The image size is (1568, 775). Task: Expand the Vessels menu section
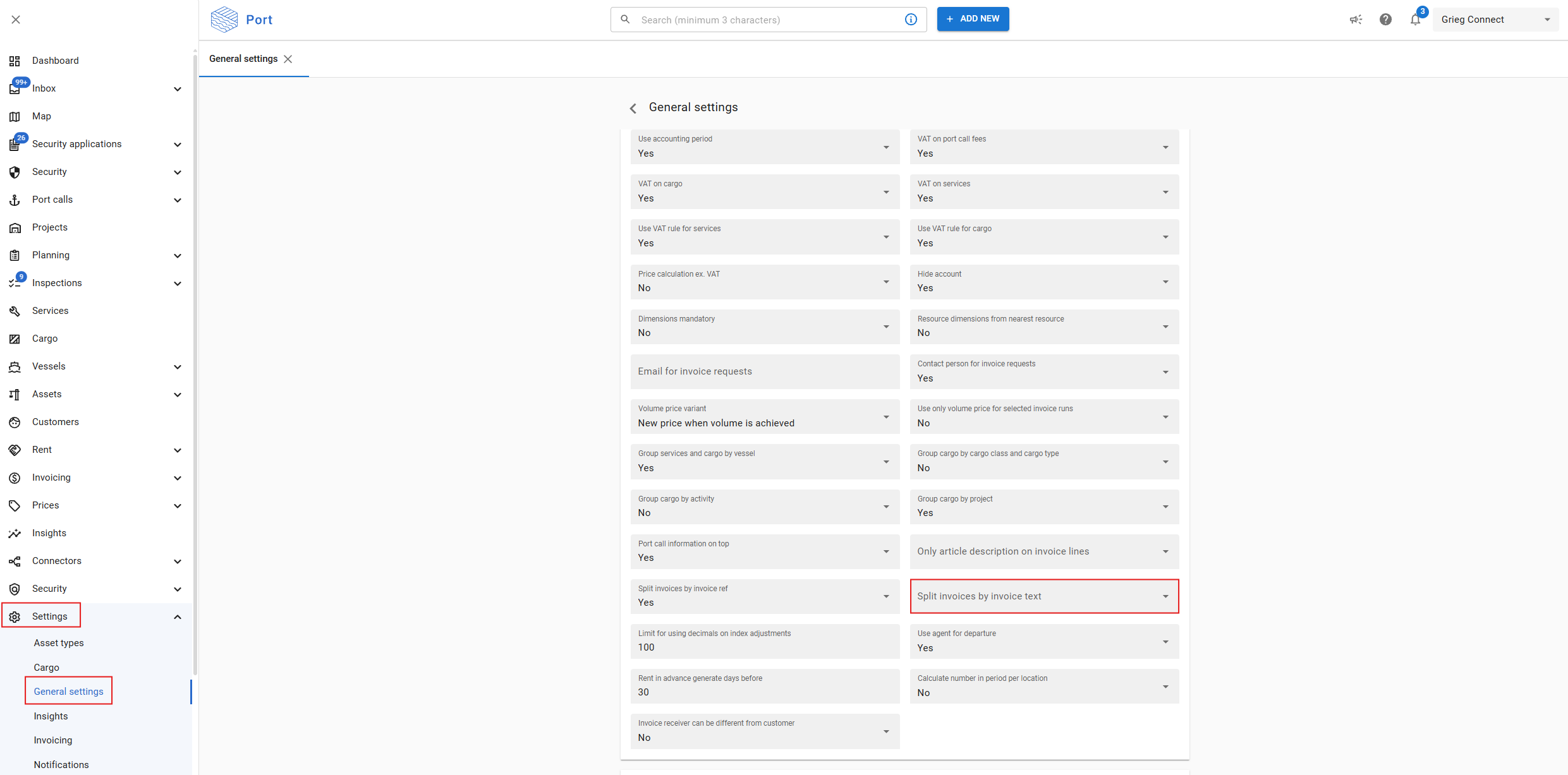[178, 367]
